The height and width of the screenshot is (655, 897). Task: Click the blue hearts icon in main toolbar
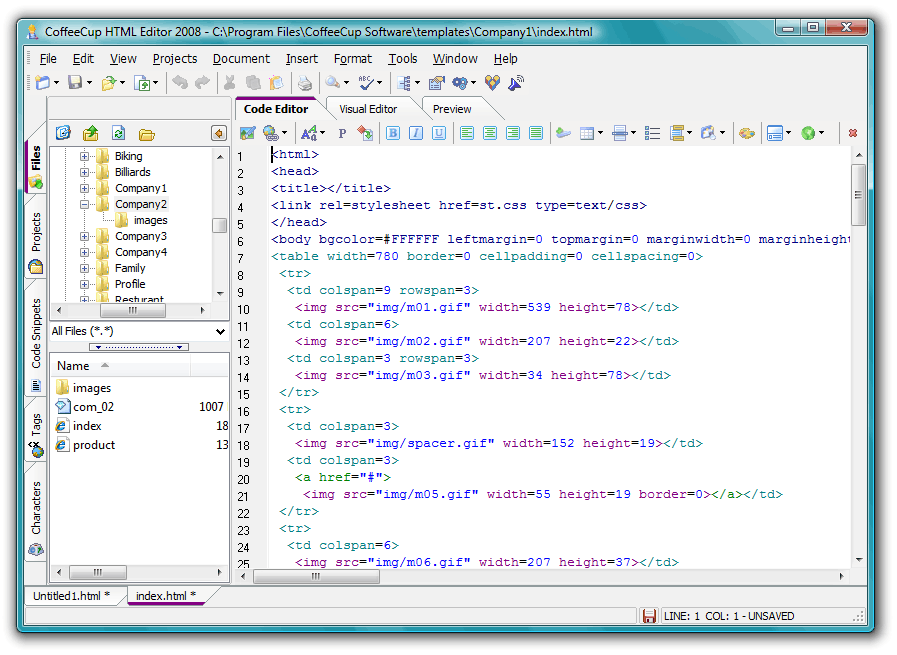point(493,83)
